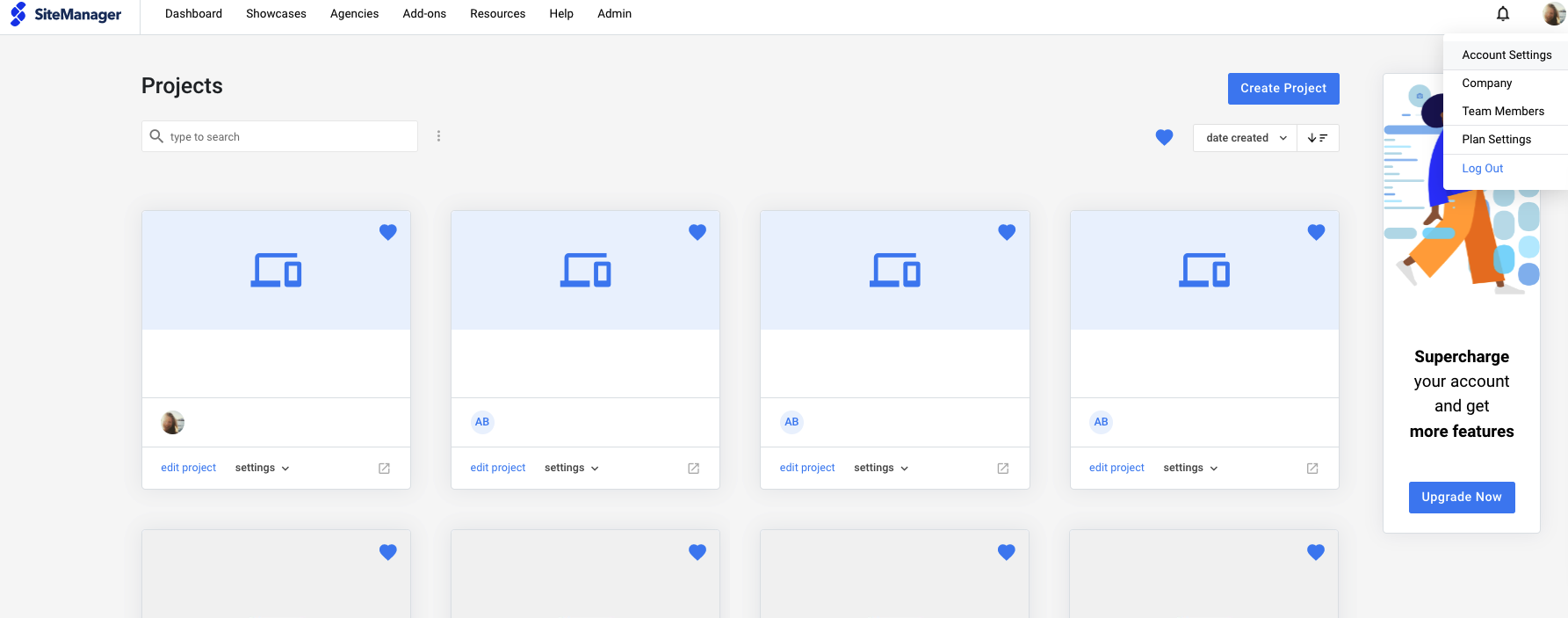The height and width of the screenshot is (618, 1568).
Task: Expand settings on first top-row card
Action: click(x=262, y=468)
